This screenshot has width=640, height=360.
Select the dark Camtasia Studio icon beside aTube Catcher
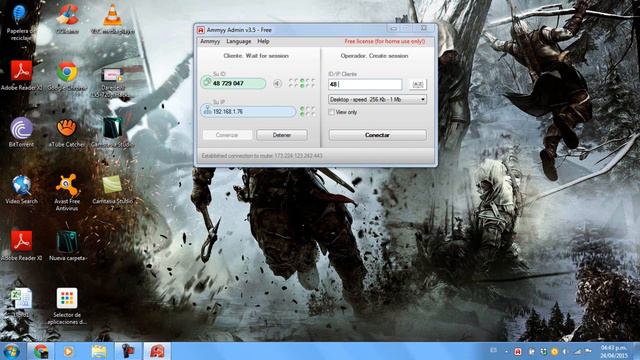[112, 132]
